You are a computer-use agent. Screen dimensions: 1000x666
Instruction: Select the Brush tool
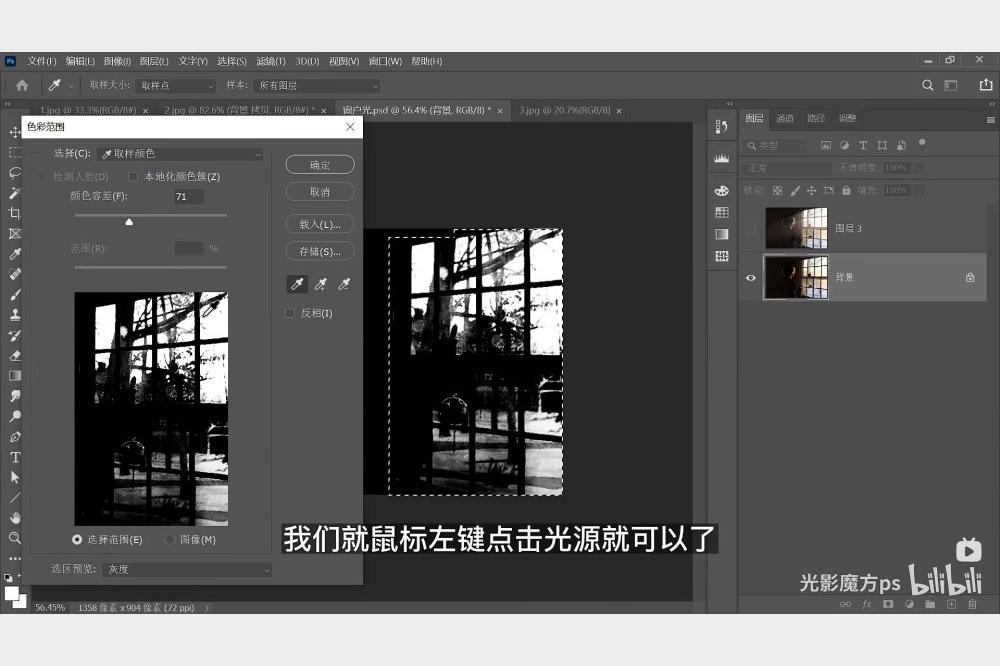[x=15, y=295]
